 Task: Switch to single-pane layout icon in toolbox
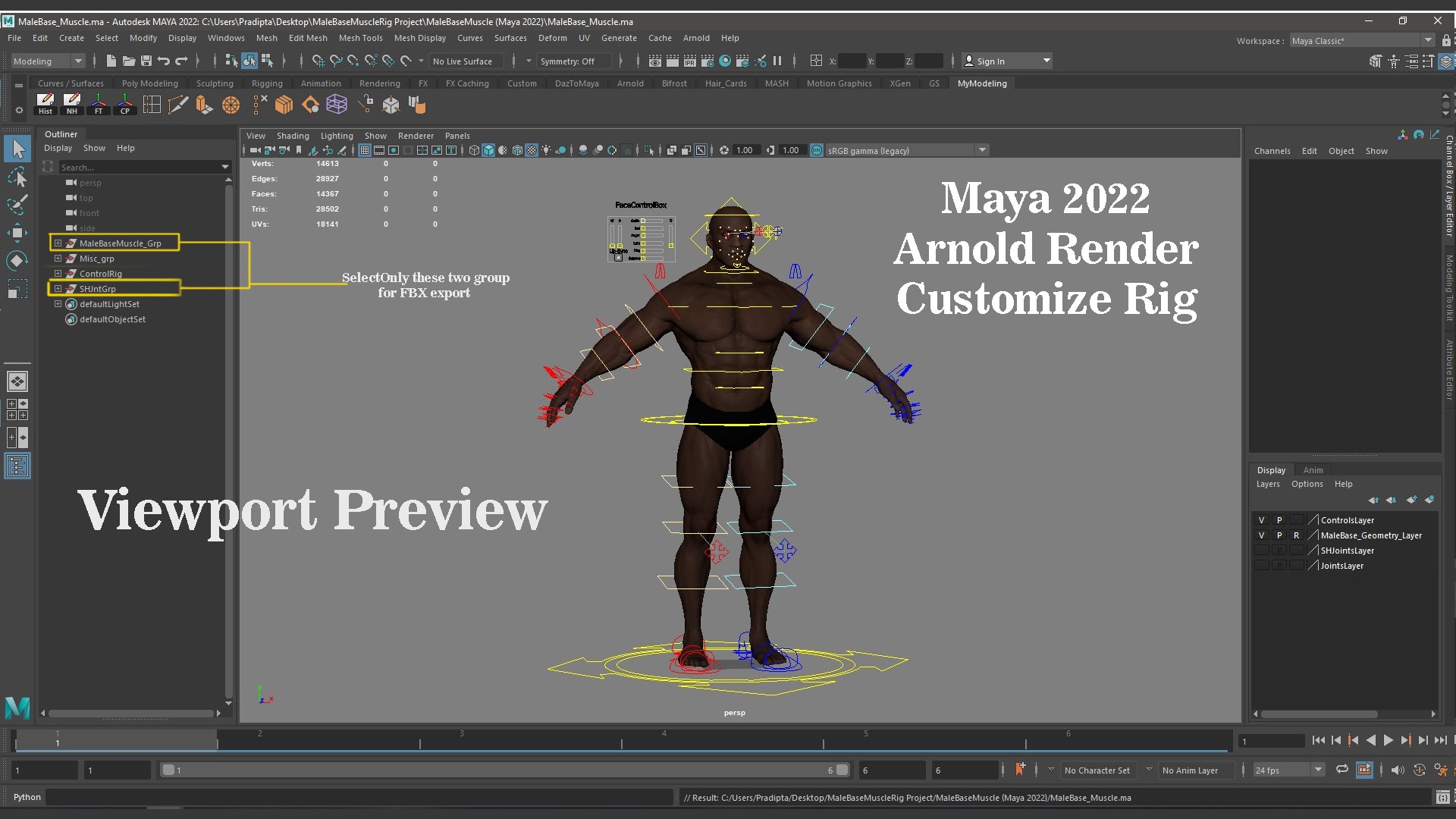(17, 381)
